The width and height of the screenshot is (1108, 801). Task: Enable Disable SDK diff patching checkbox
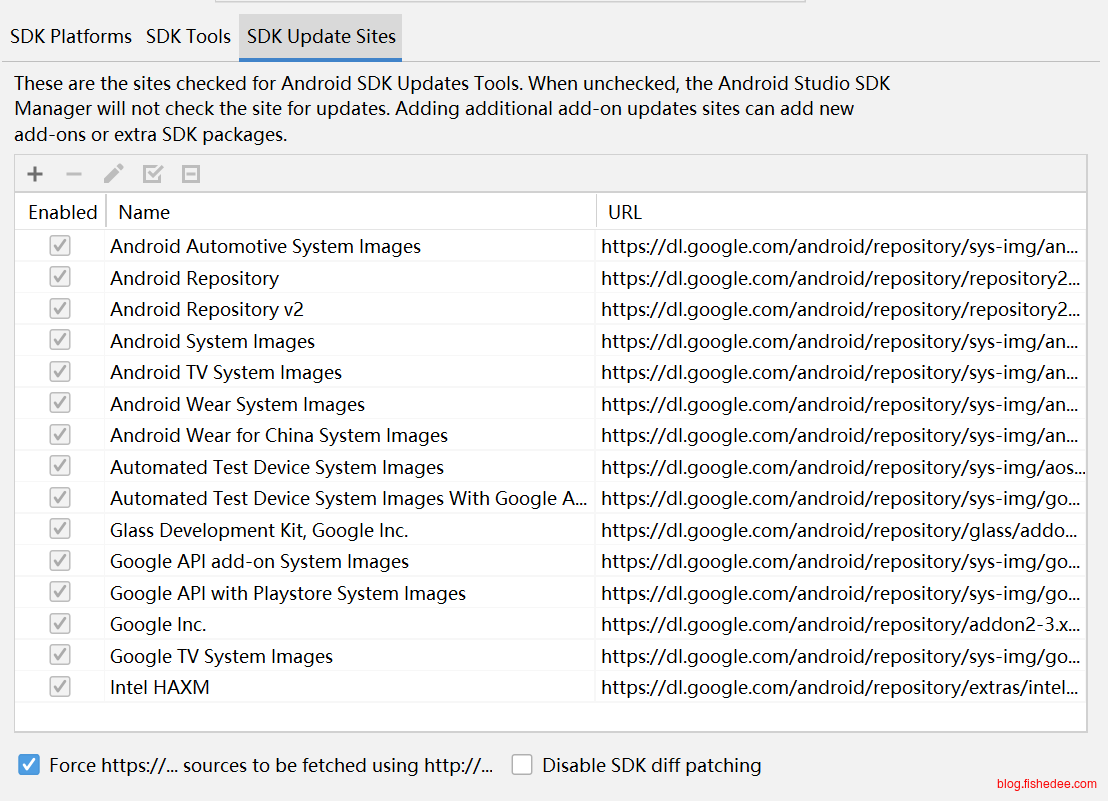522,765
